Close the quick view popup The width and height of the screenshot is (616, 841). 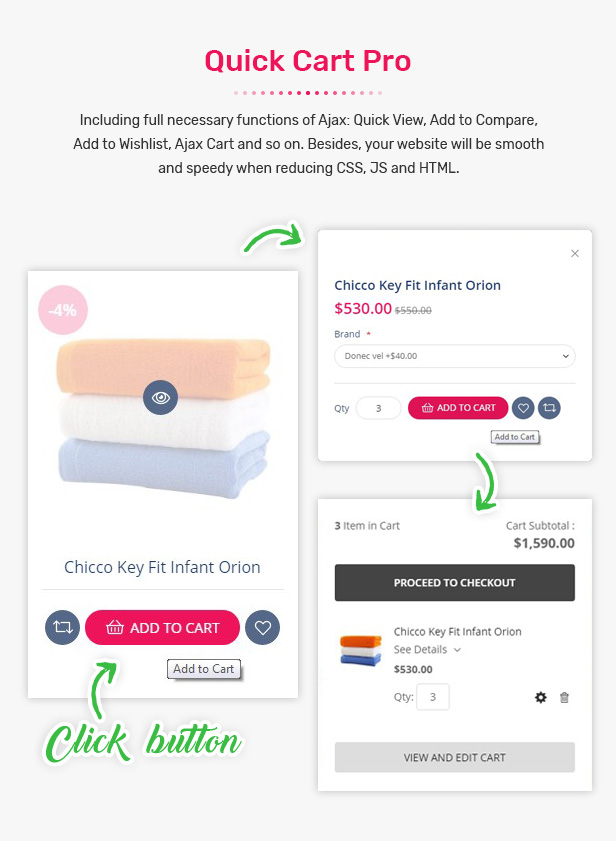tap(575, 254)
